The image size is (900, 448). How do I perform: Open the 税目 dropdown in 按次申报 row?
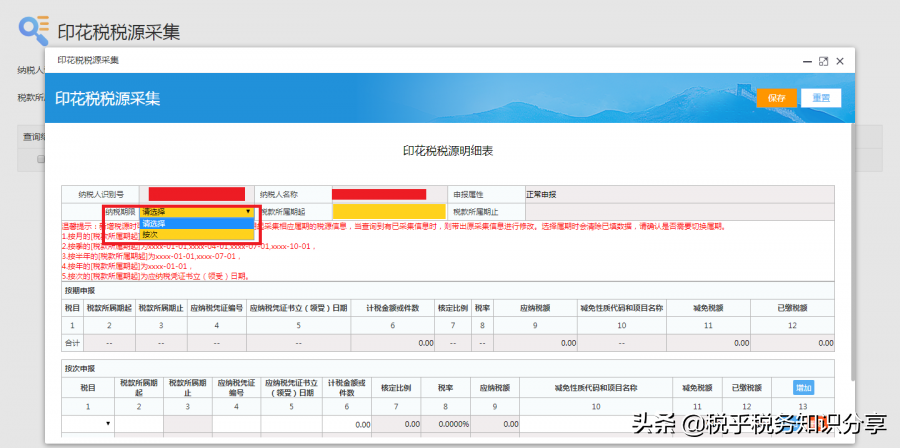[88, 424]
